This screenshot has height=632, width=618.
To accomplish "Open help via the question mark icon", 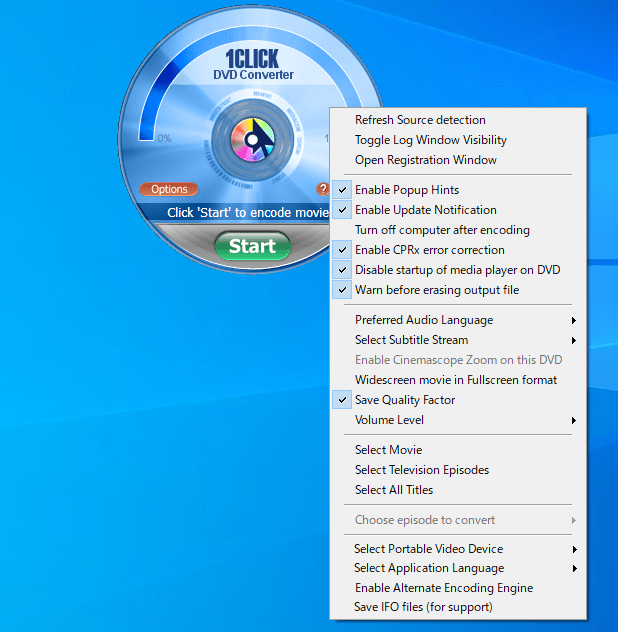I will point(323,189).
